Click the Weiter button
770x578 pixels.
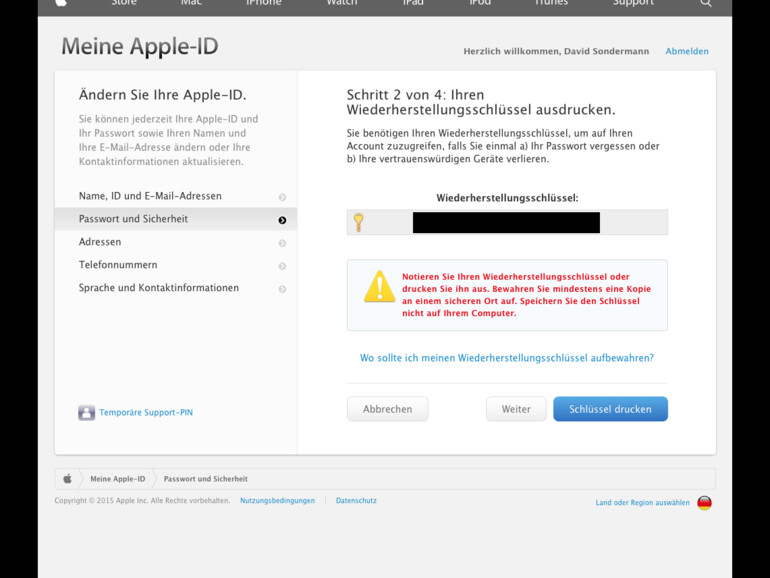(516, 409)
